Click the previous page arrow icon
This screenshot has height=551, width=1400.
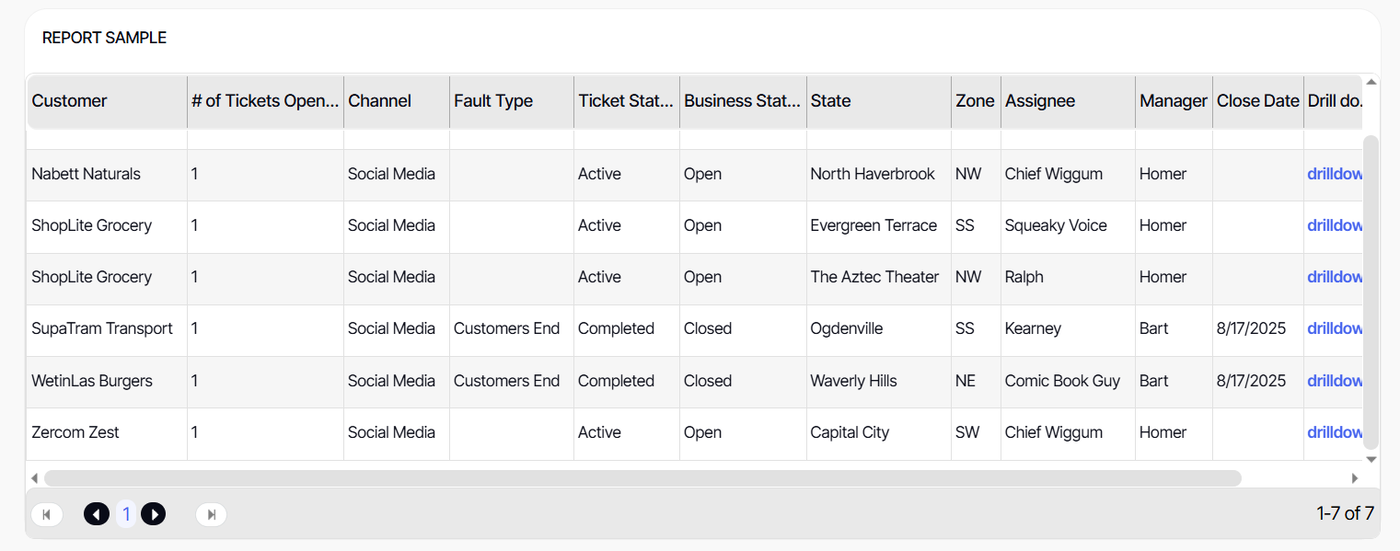tap(97, 514)
